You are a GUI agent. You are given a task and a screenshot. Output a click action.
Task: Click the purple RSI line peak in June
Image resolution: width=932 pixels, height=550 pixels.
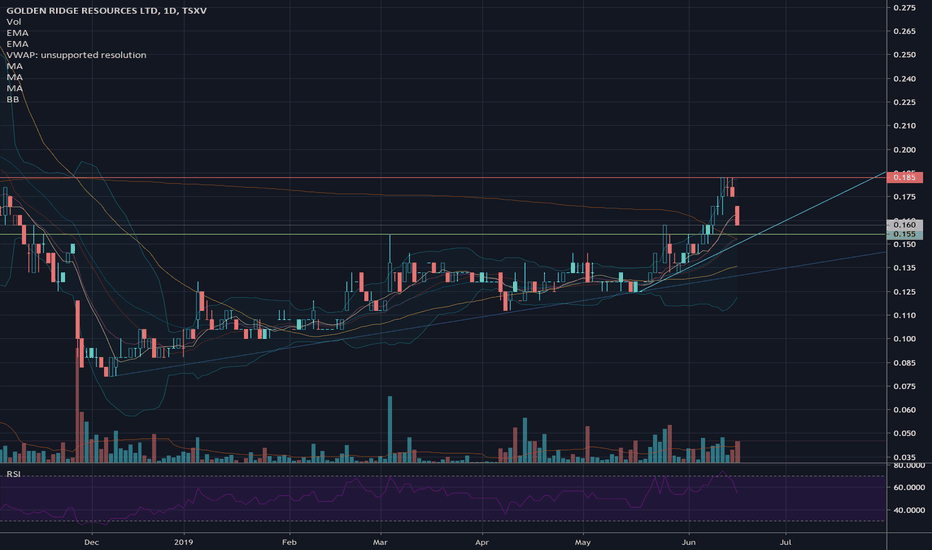click(x=722, y=473)
